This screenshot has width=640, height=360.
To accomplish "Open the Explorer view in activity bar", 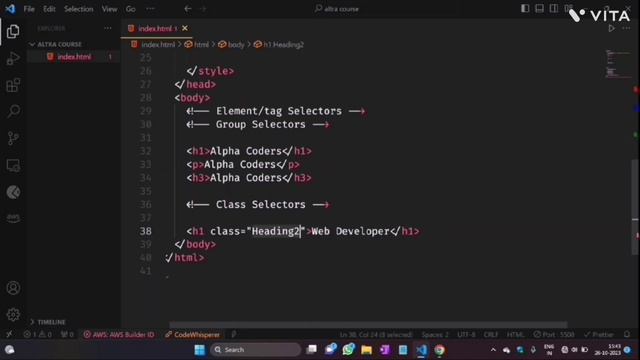I will (13, 31).
